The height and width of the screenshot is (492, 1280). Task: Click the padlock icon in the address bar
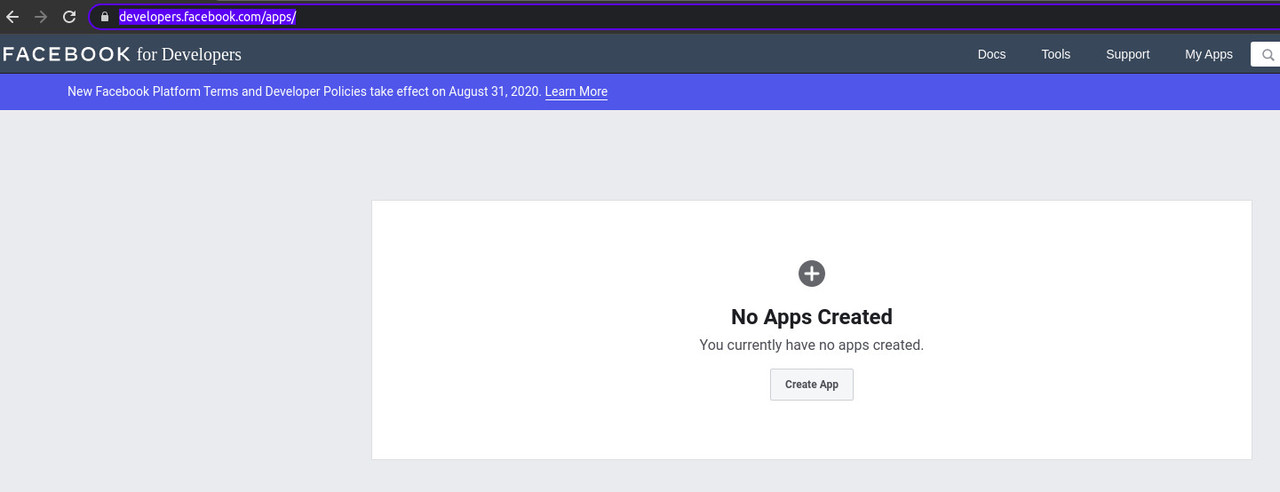point(104,17)
